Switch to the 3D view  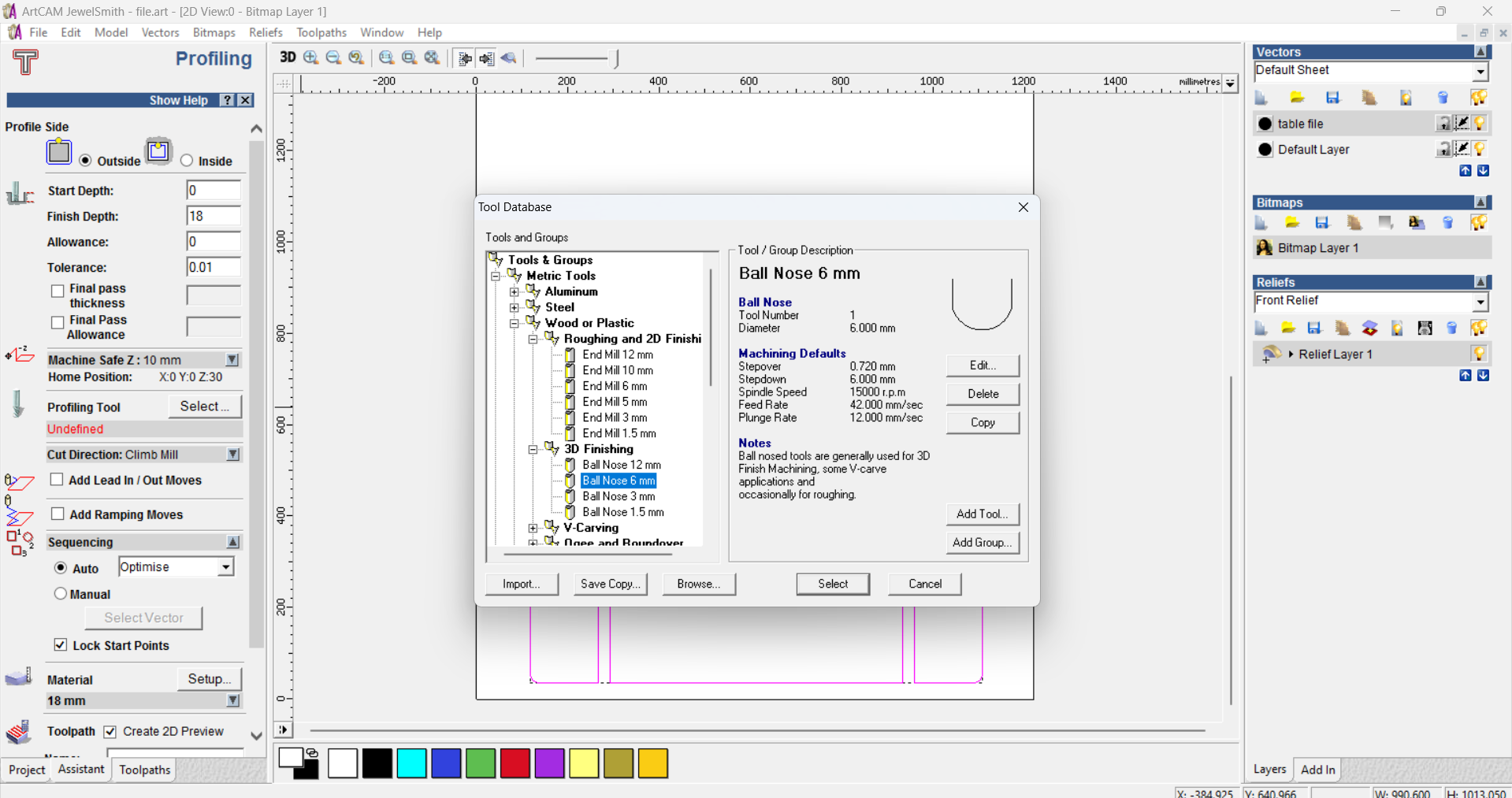(x=288, y=58)
